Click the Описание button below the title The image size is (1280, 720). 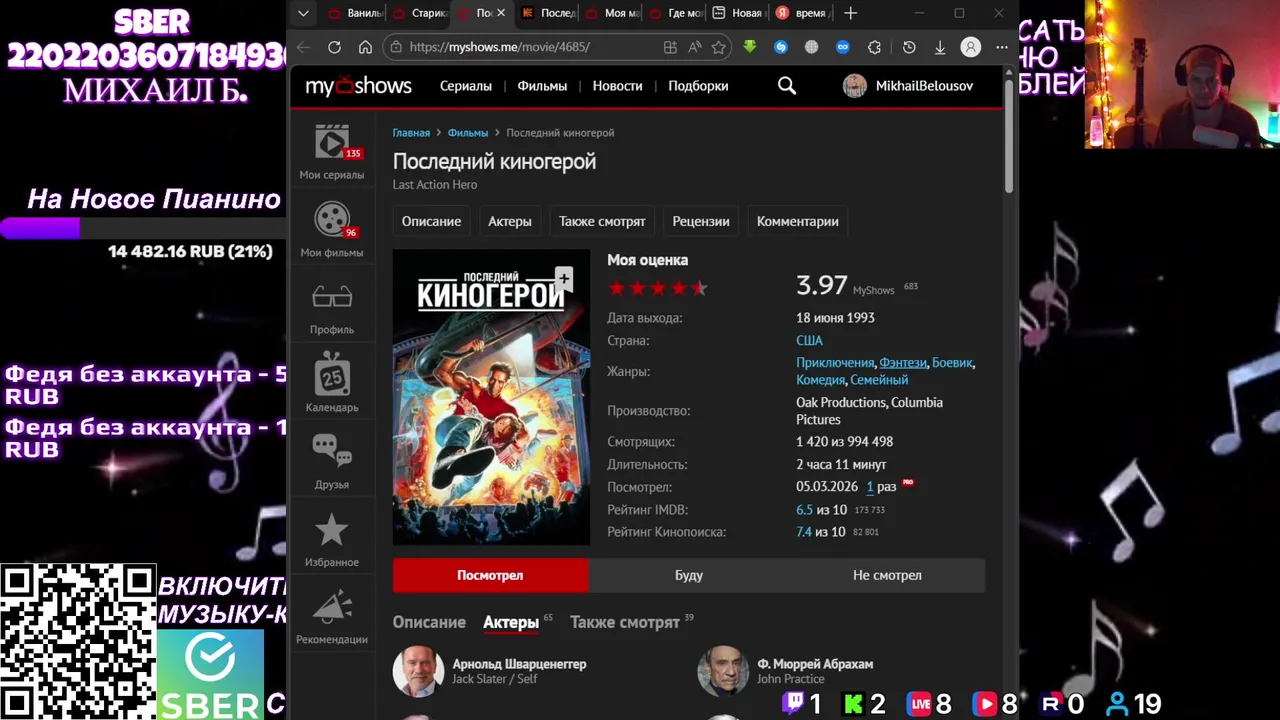click(431, 221)
